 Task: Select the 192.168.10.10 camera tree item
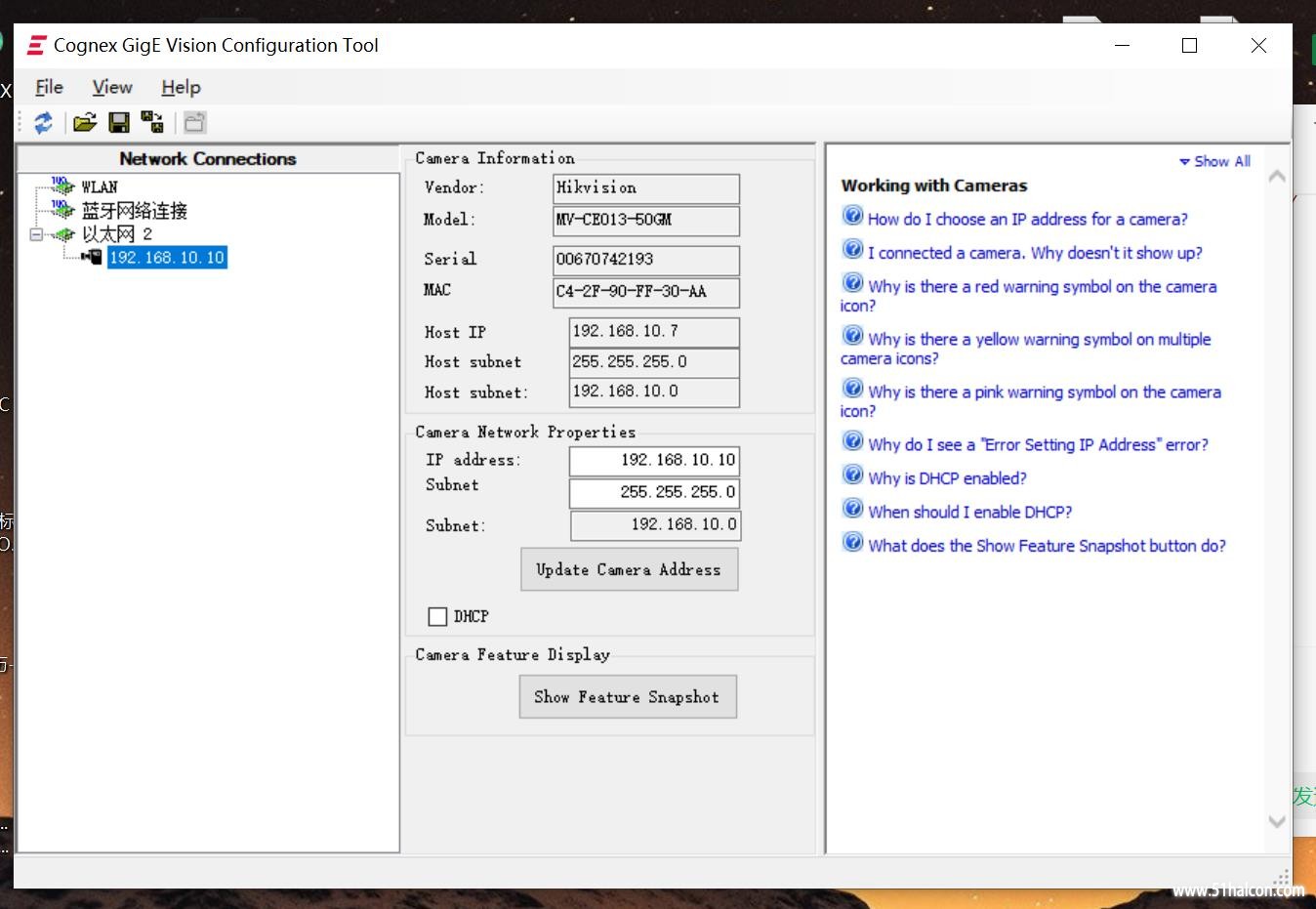[x=167, y=258]
